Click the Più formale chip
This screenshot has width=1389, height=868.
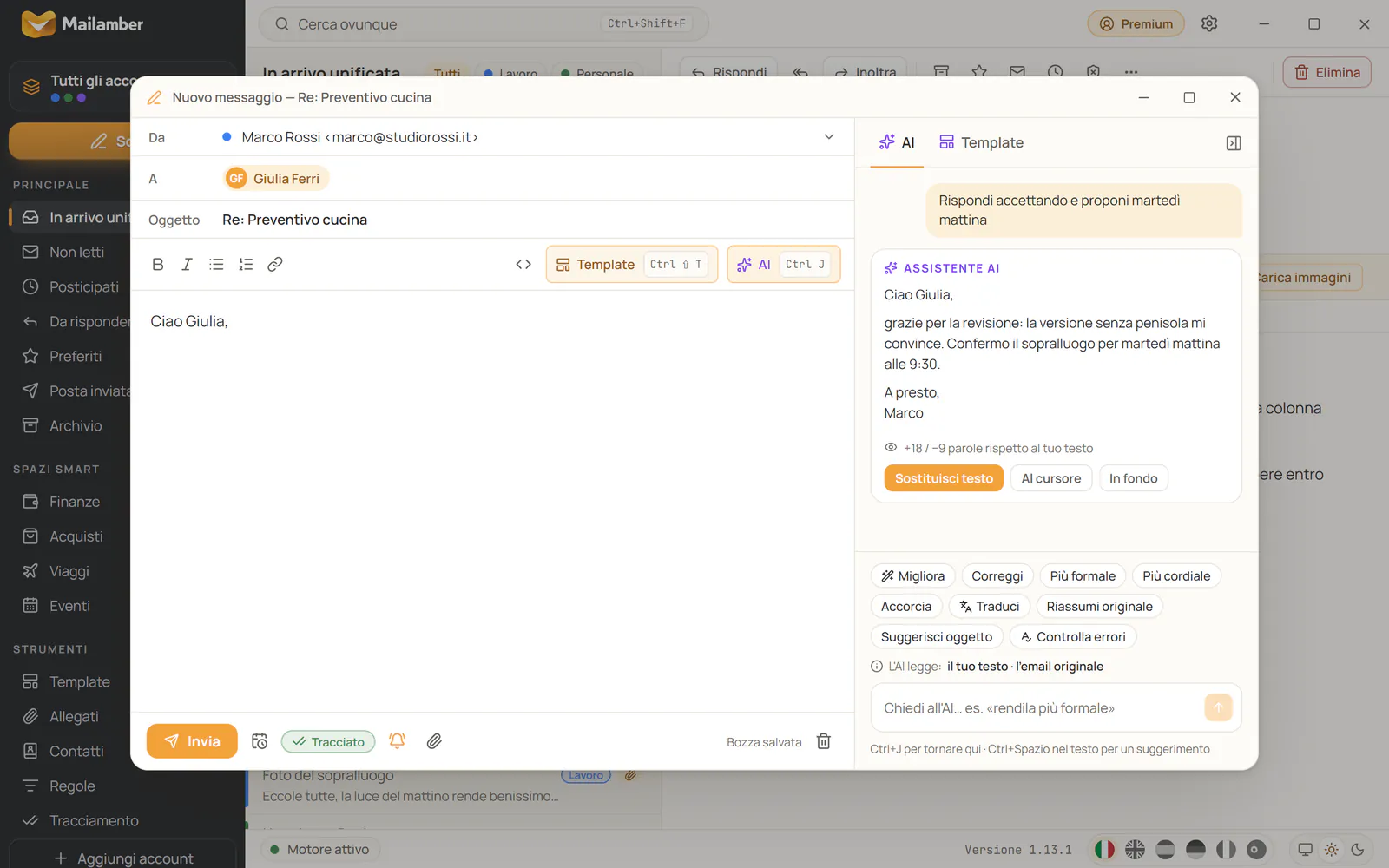(x=1083, y=576)
